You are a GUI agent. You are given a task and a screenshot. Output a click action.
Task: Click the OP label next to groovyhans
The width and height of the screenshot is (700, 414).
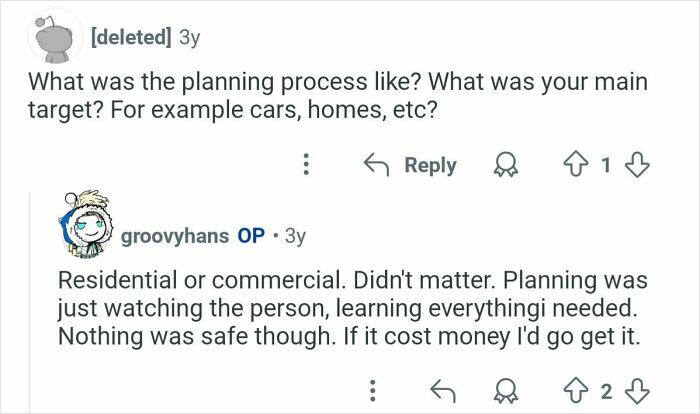click(x=249, y=239)
